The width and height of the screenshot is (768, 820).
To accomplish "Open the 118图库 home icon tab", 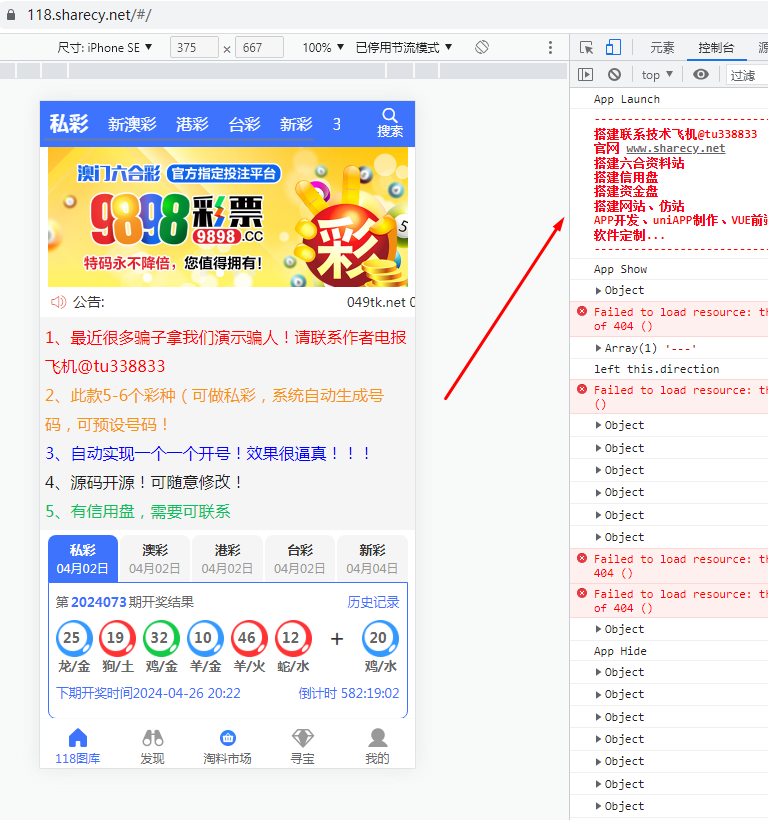I will [78, 738].
